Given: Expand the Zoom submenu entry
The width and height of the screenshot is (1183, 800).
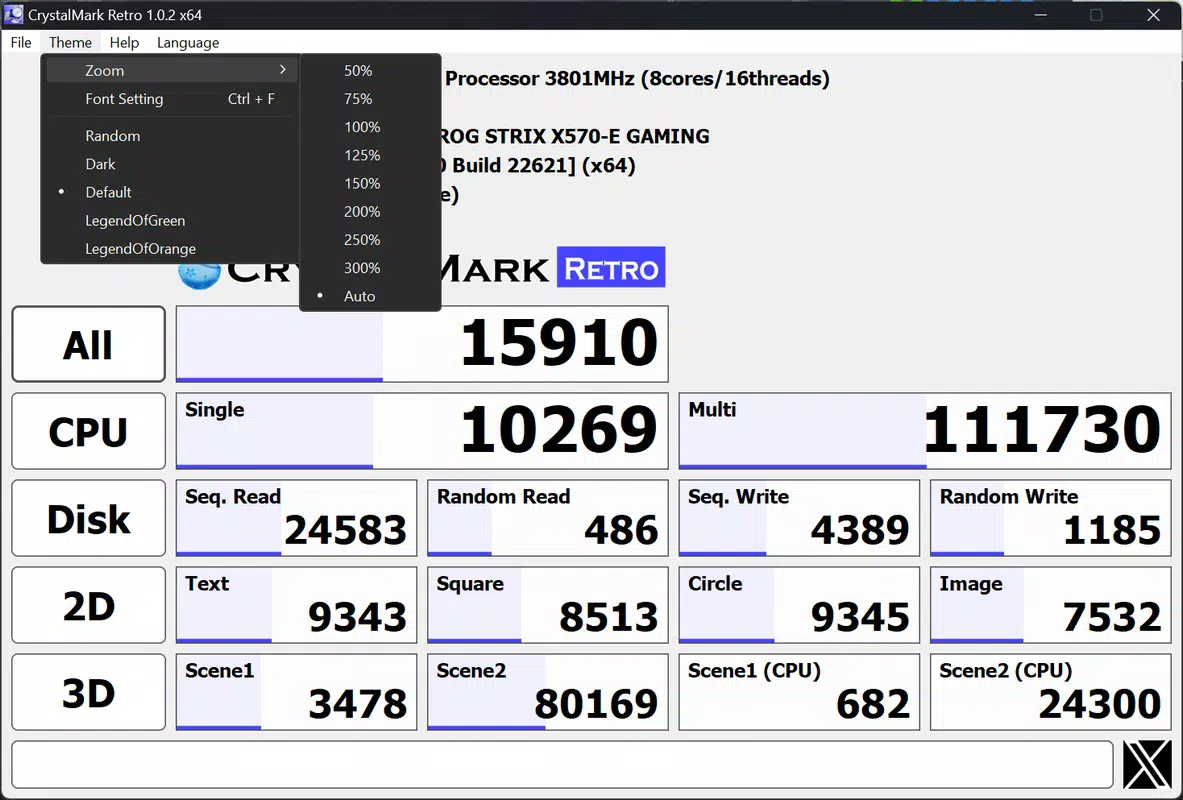Looking at the screenshot, I should pyautogui.click(x=172, y=70).
